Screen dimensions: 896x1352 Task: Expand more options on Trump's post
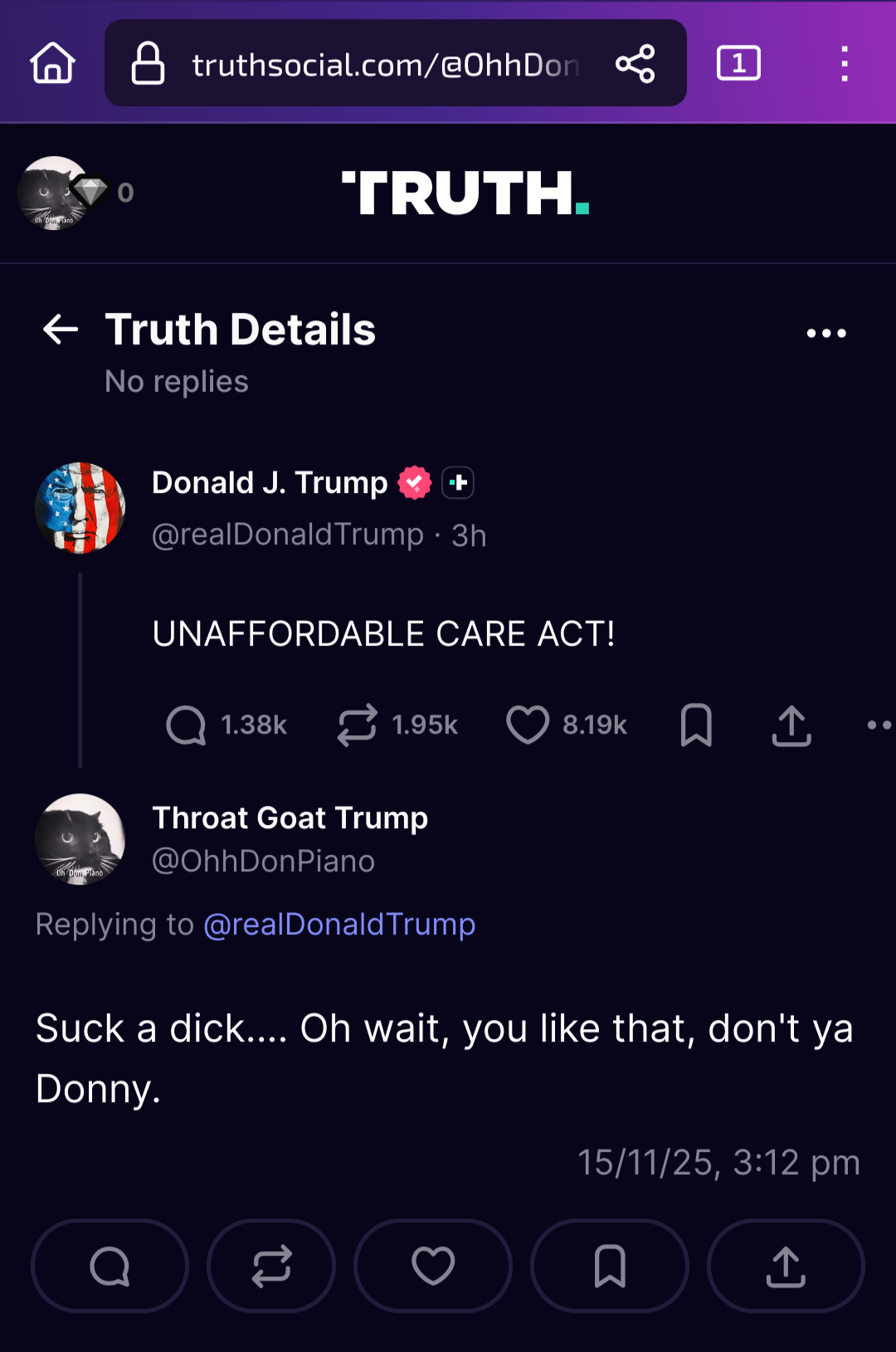[879, 725]
